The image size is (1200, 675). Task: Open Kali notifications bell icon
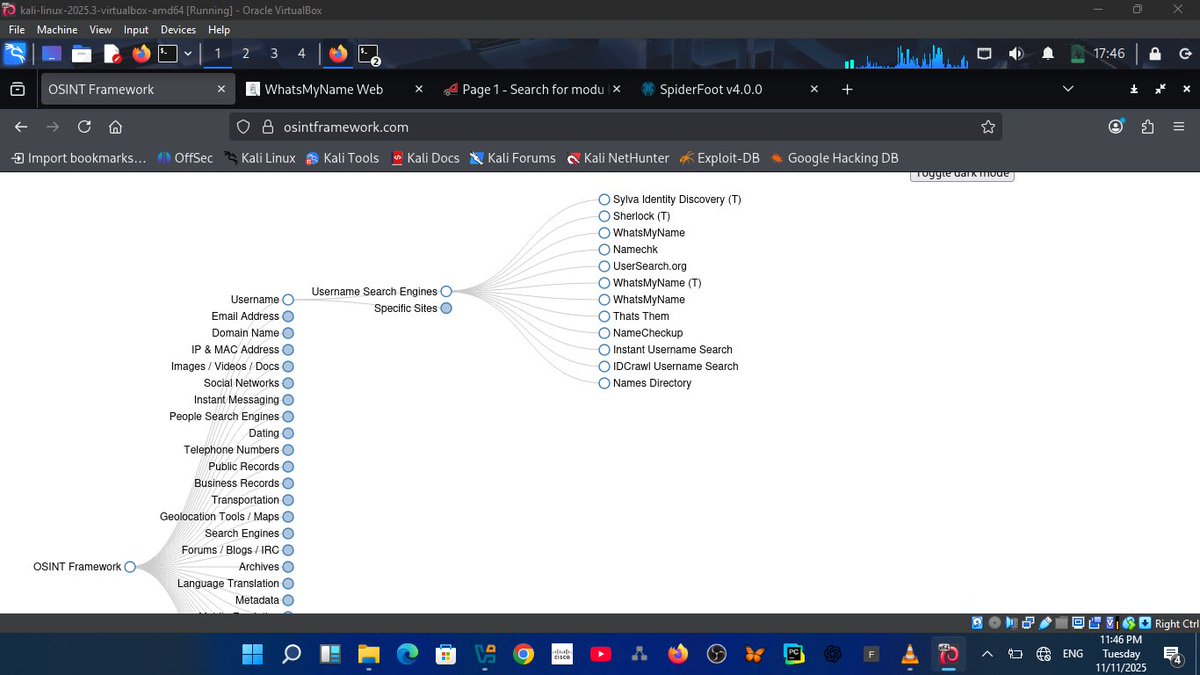pyautogui.click(x=1048, y=53)
